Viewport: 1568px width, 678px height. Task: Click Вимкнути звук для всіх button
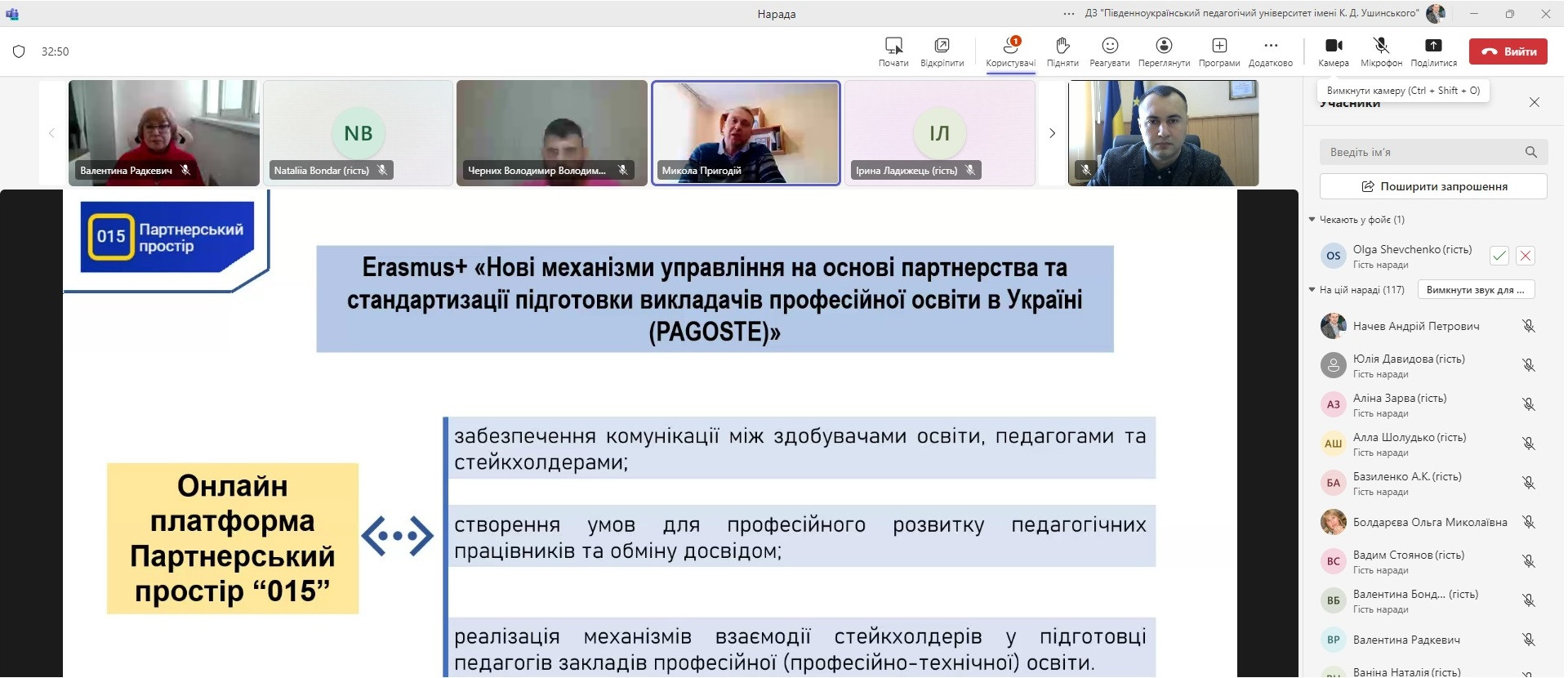click(x=1476, y=290)
